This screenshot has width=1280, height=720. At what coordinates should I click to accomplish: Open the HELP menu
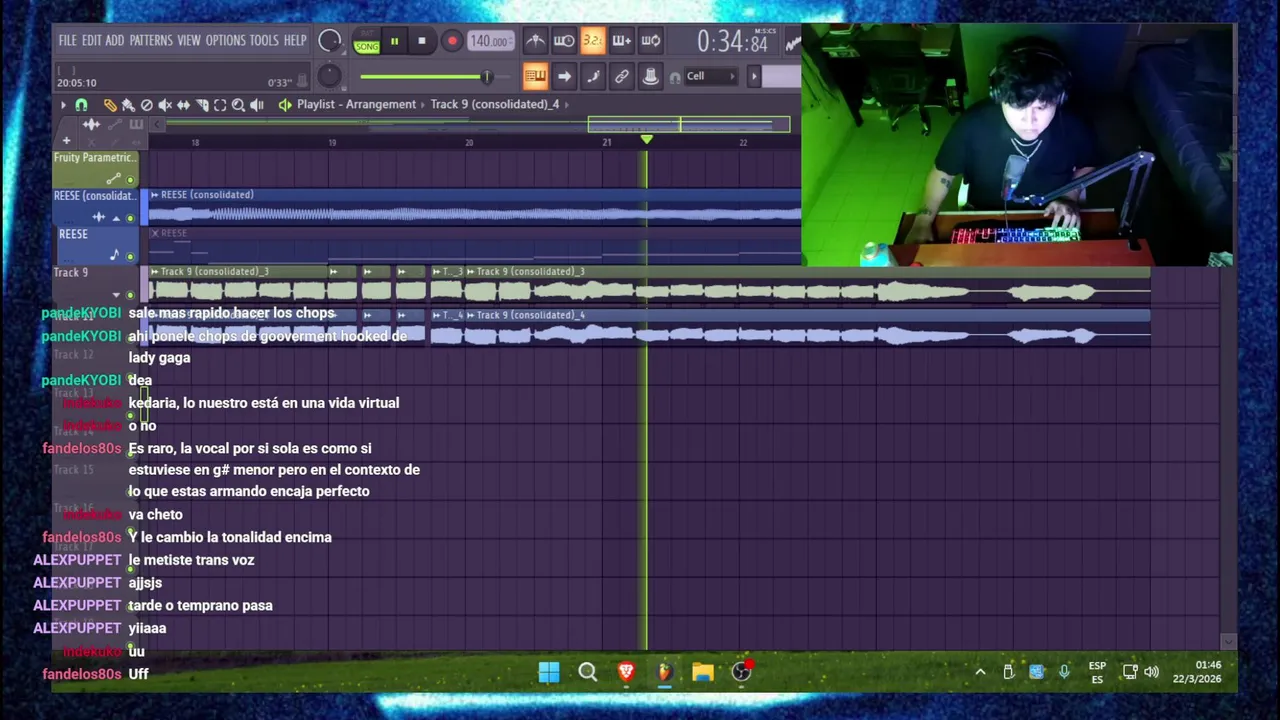295,41
